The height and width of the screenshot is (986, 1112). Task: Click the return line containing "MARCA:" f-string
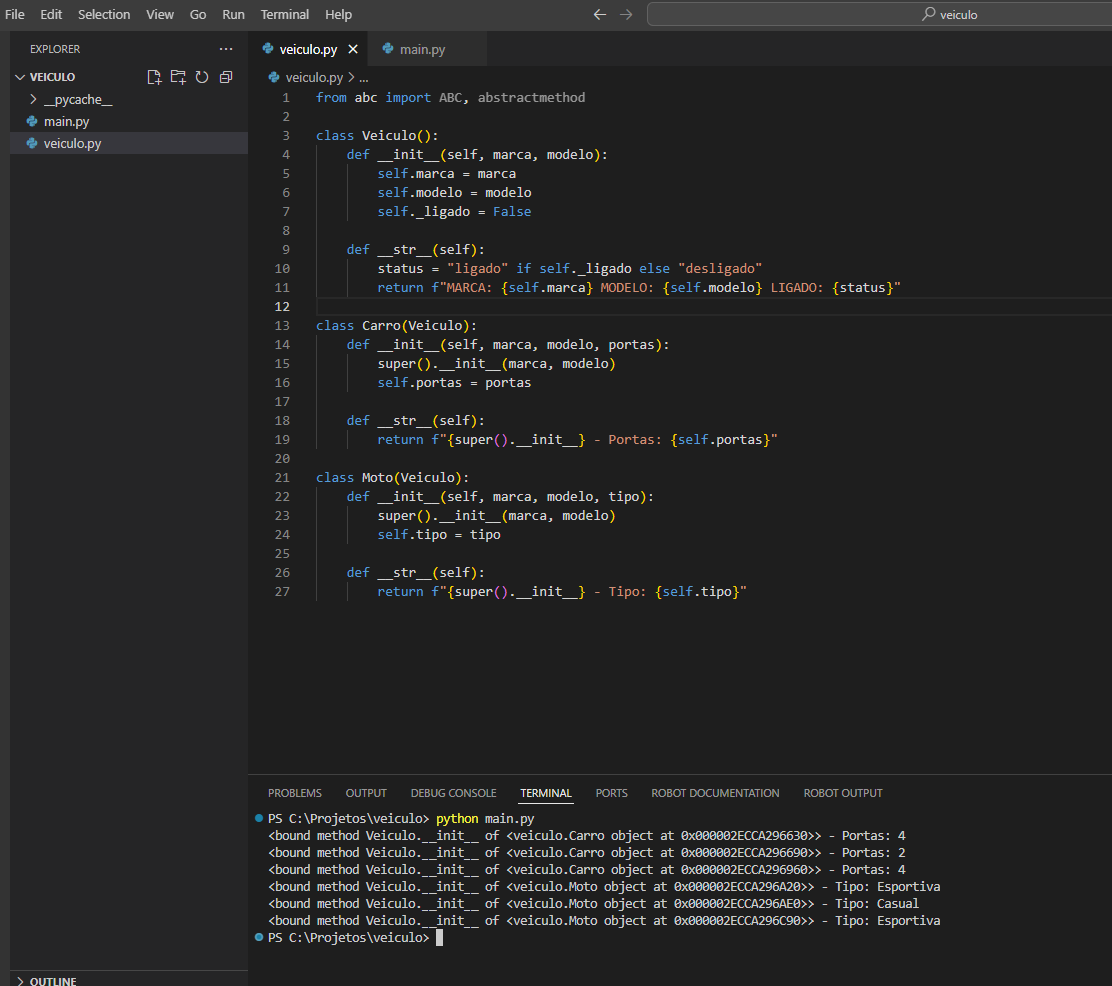click(639, 287)
